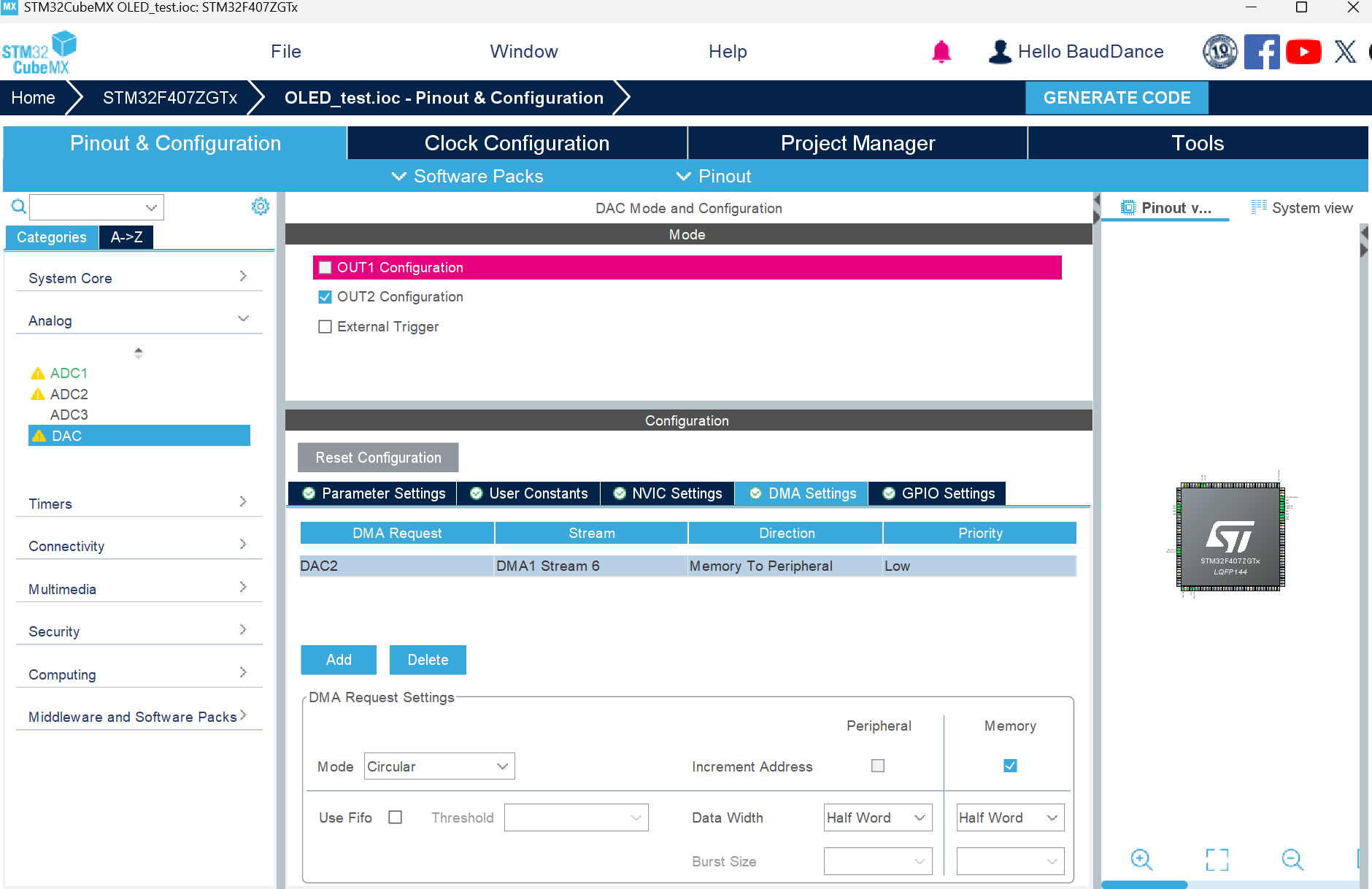This screenshot has width=1372, height=889.
Task: Open the Window menu
Action: pos(523,52)
